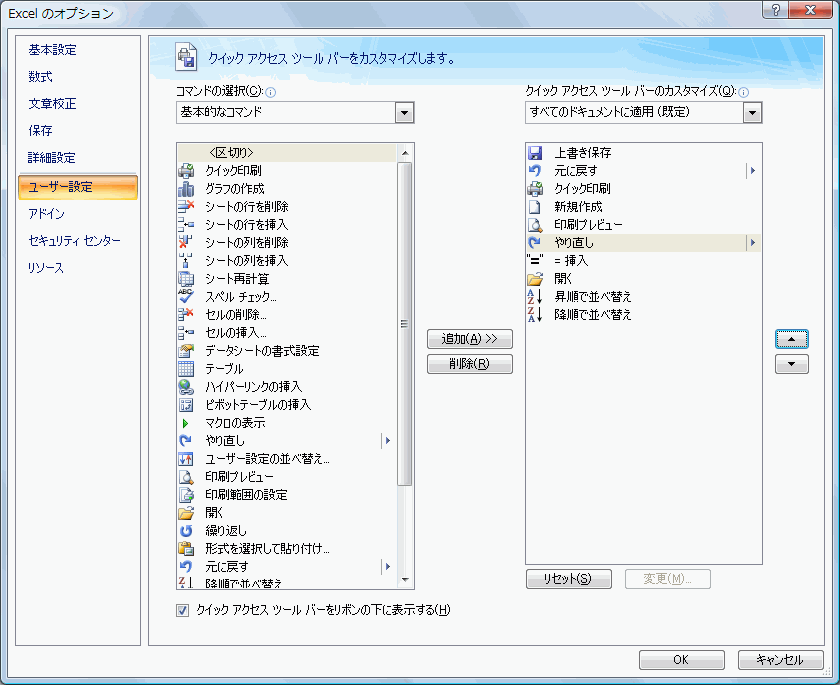840x685 pixels.
Task: Toggle クイック アクセス ツール バーをリボンの下に表示する checkbox
Action: [183, 611]
